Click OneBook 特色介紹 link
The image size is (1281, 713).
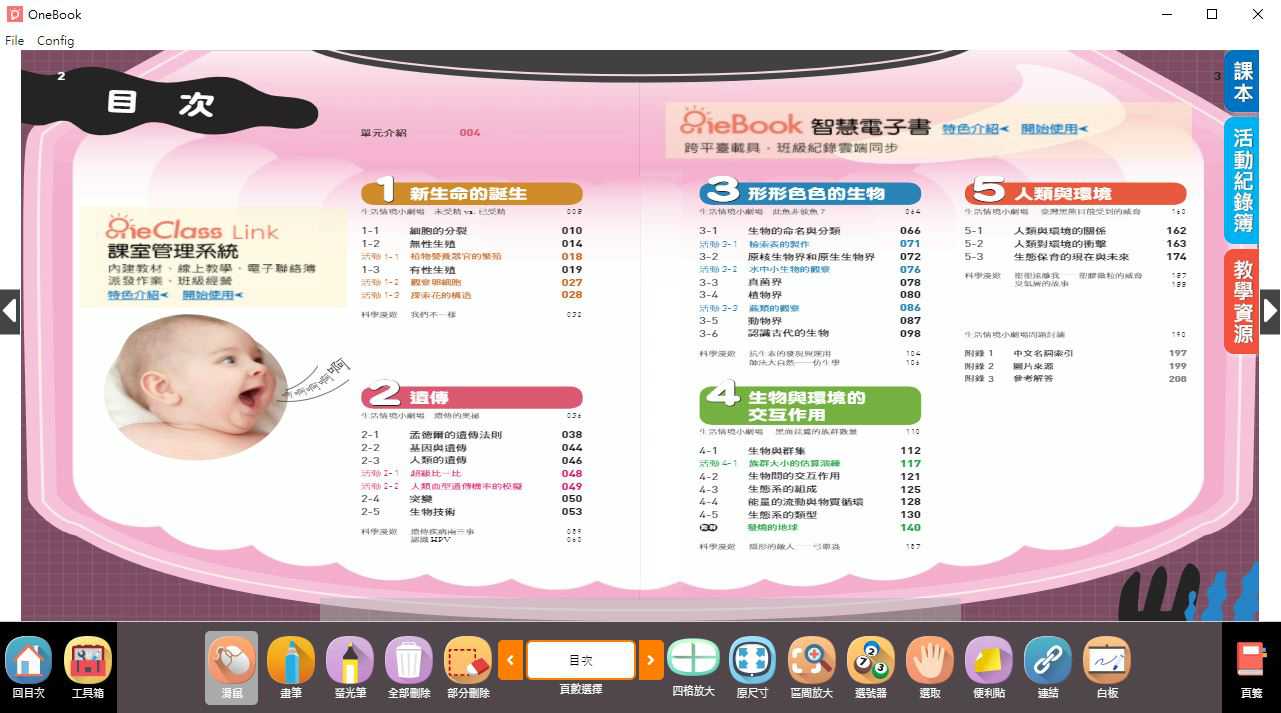(976, 129)
